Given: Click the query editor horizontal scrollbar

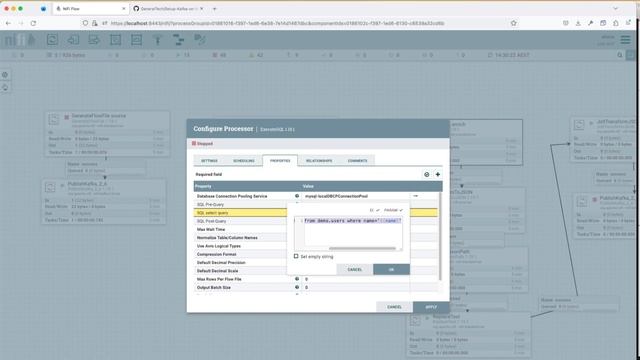Looking at the screenshot, I should [362, 248].
